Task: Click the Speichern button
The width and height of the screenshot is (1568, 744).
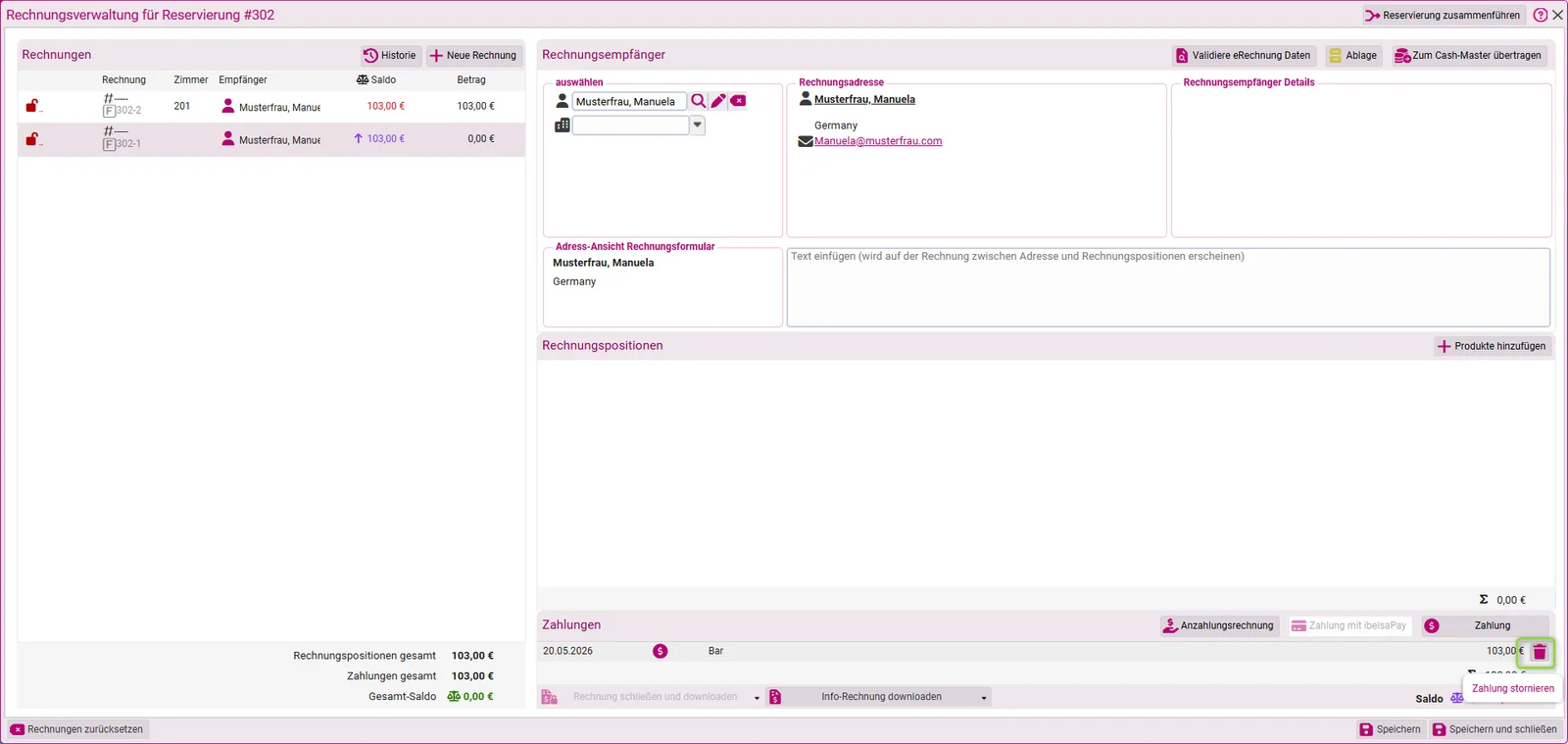Action: click(x=1390, y=729)
